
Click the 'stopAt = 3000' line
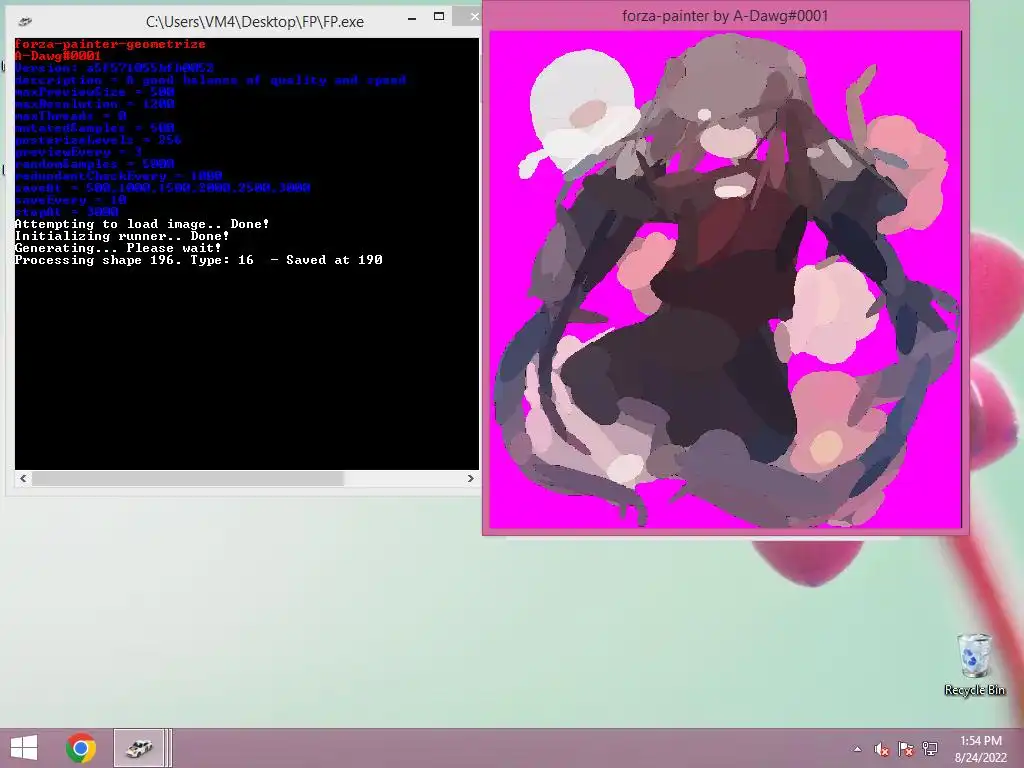pyautogui.click(x=67, y=212)
